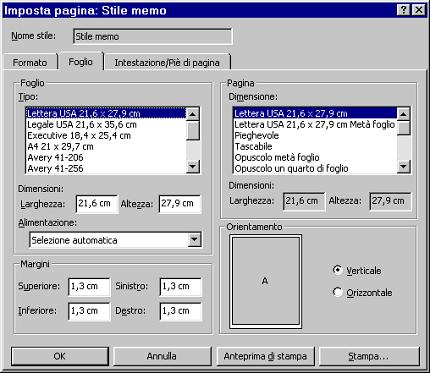This screenshot has width=430, height=373.
Task: Click the Inferiore margin field
Action: pyautogui.click(x=89, y=311)
